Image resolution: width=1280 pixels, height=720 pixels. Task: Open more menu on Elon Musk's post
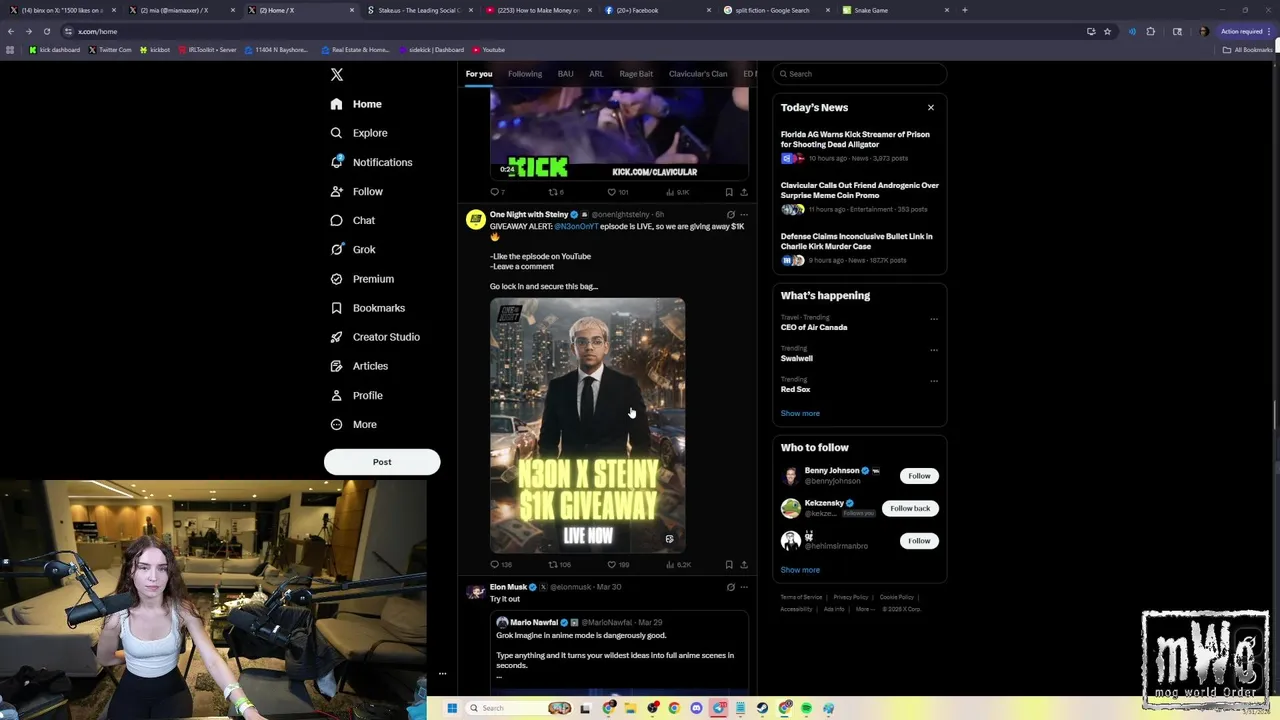(x=743, y=588)
